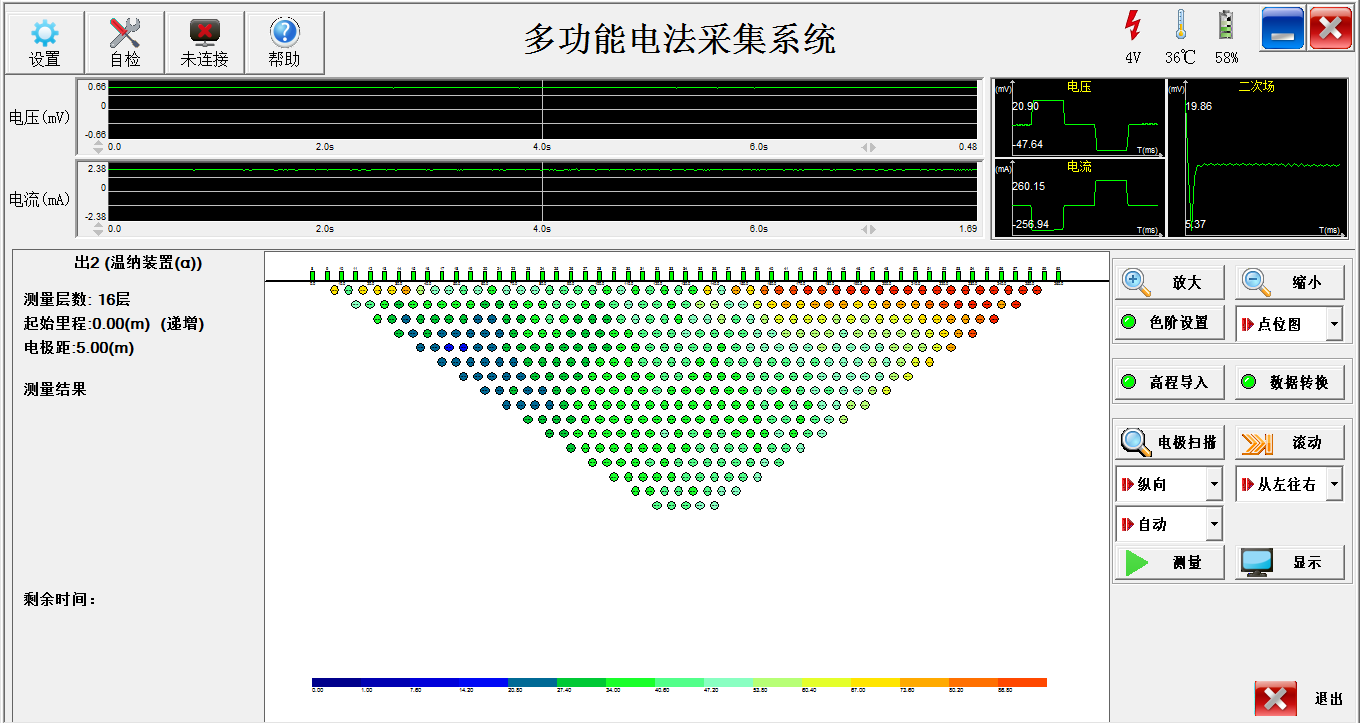Image resolution: width=1360 pixels, height=723 pixels.
Task: Open the 设置 settings gear button
Action: pyautogui.click(x=45, y=43)
